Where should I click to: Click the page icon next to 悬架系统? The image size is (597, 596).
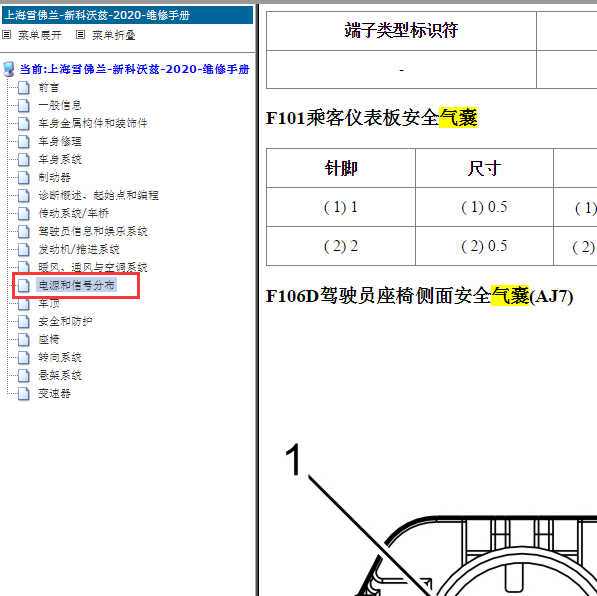point(24,375)
